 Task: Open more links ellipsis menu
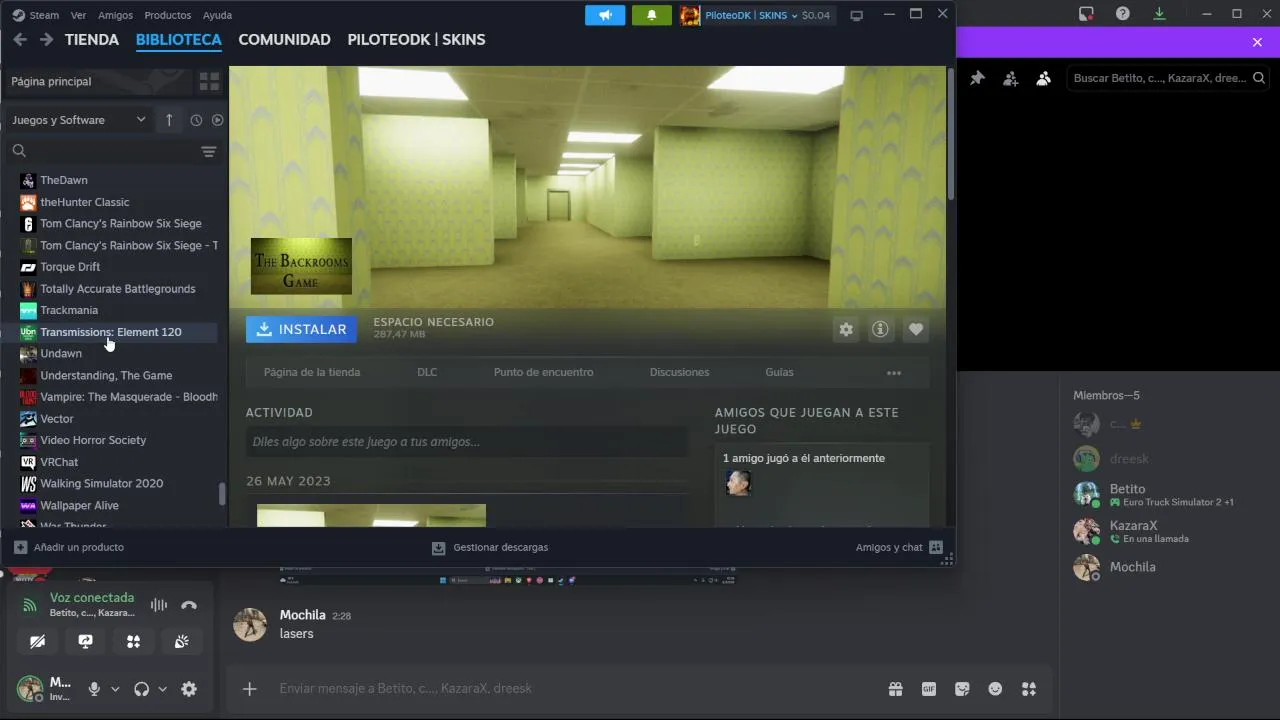click(x=894, y=373)
